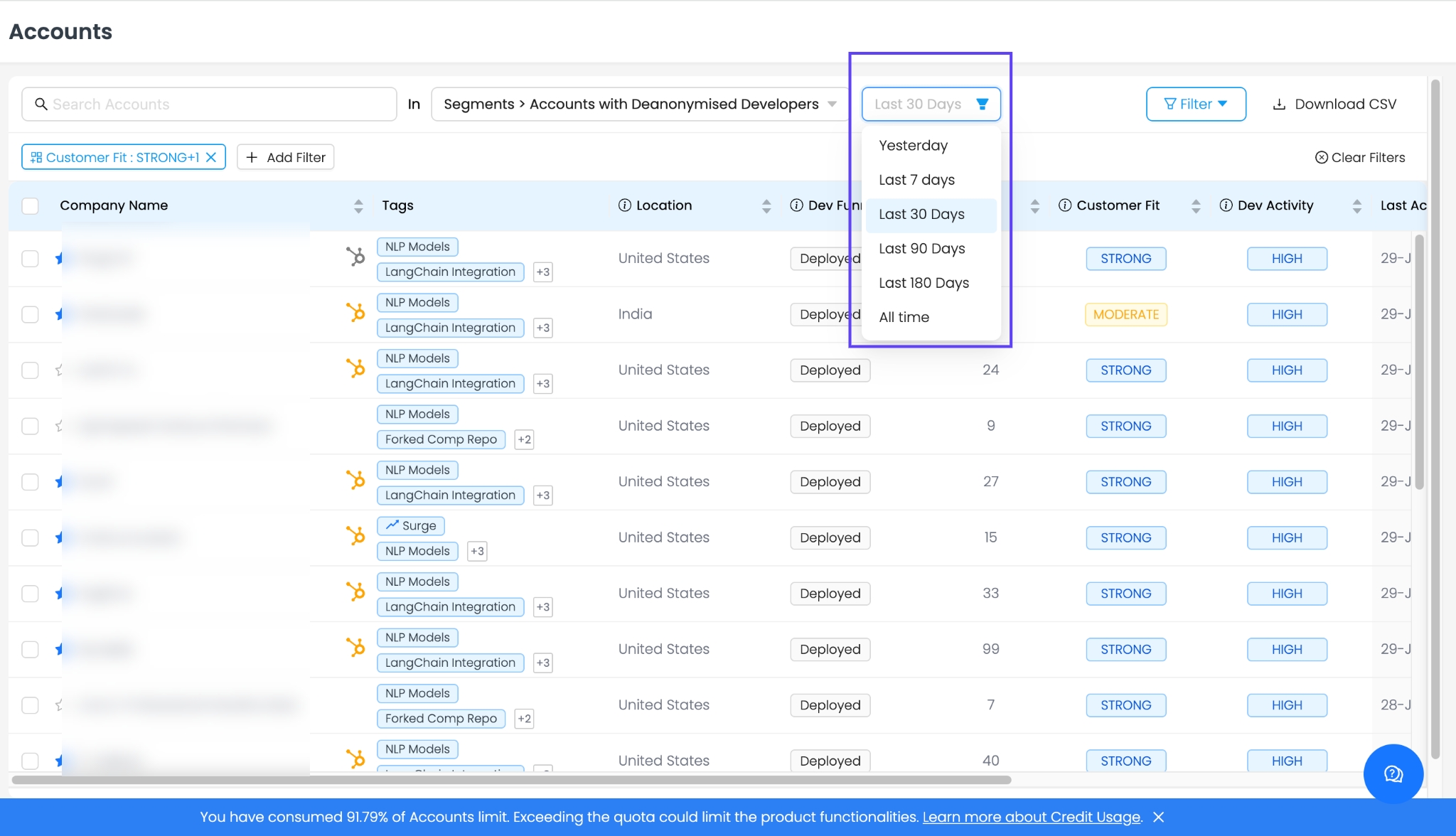
Task: Sort by Company Name arrows
Action: 358,206
